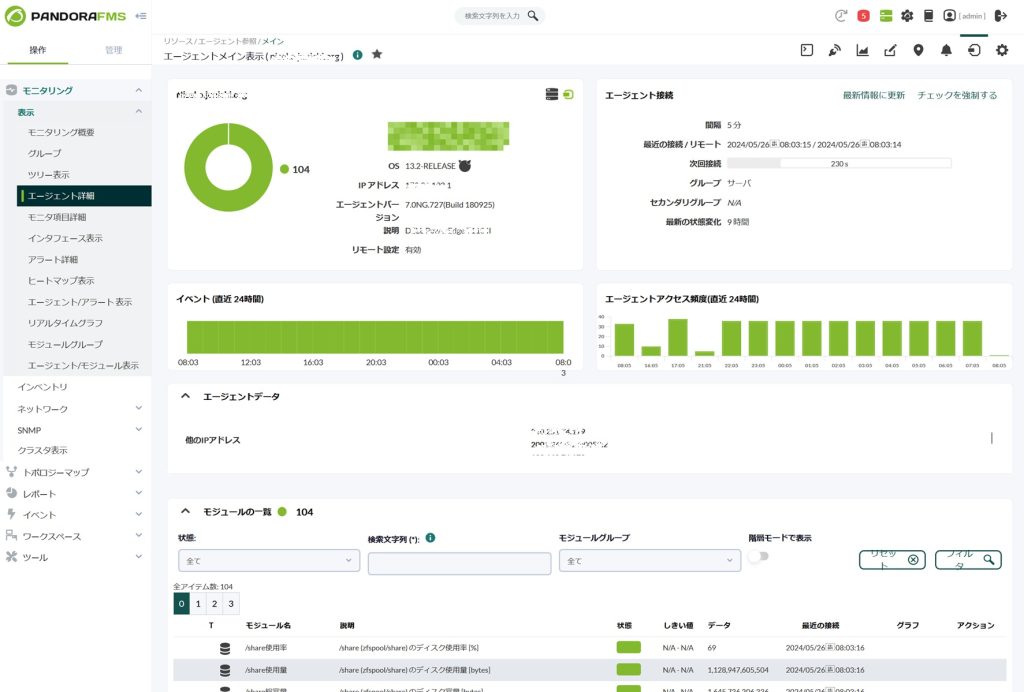The image size is (1024, 692).
Task: Expand the レポート menu
Action: coord(138,493)
